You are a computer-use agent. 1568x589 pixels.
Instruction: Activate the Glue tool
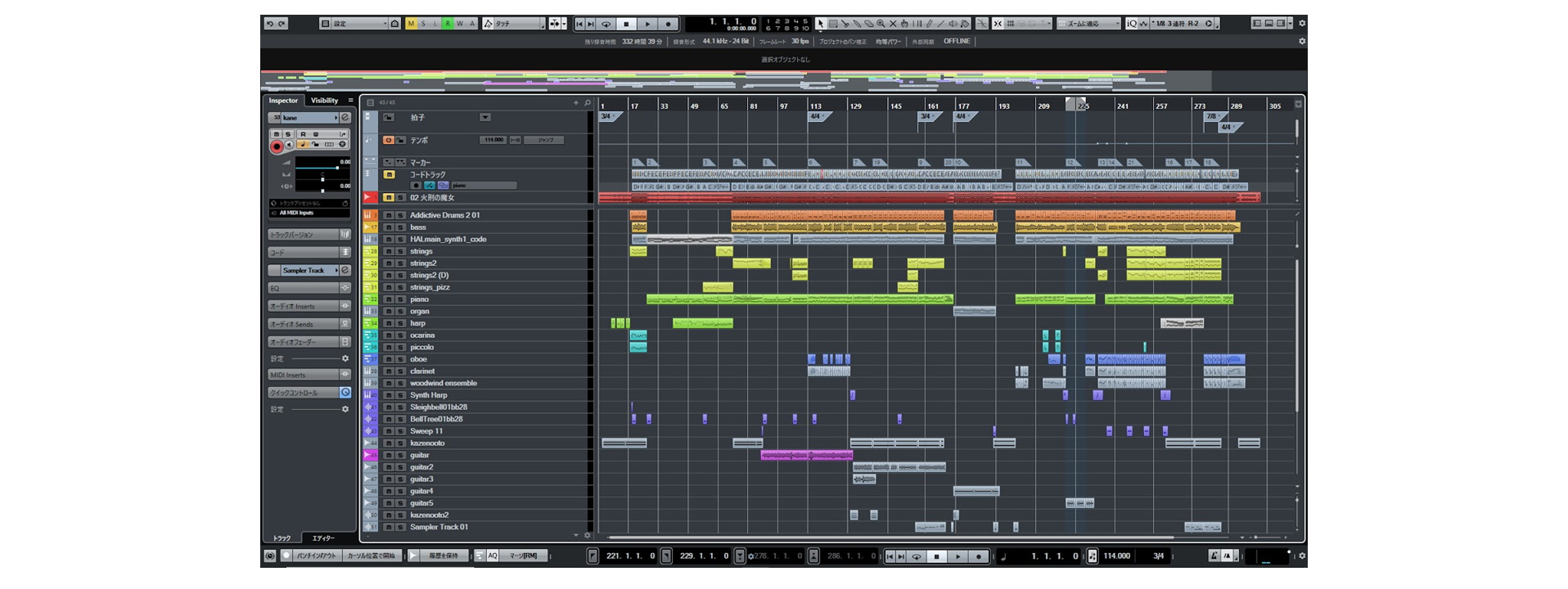[857, 24]
